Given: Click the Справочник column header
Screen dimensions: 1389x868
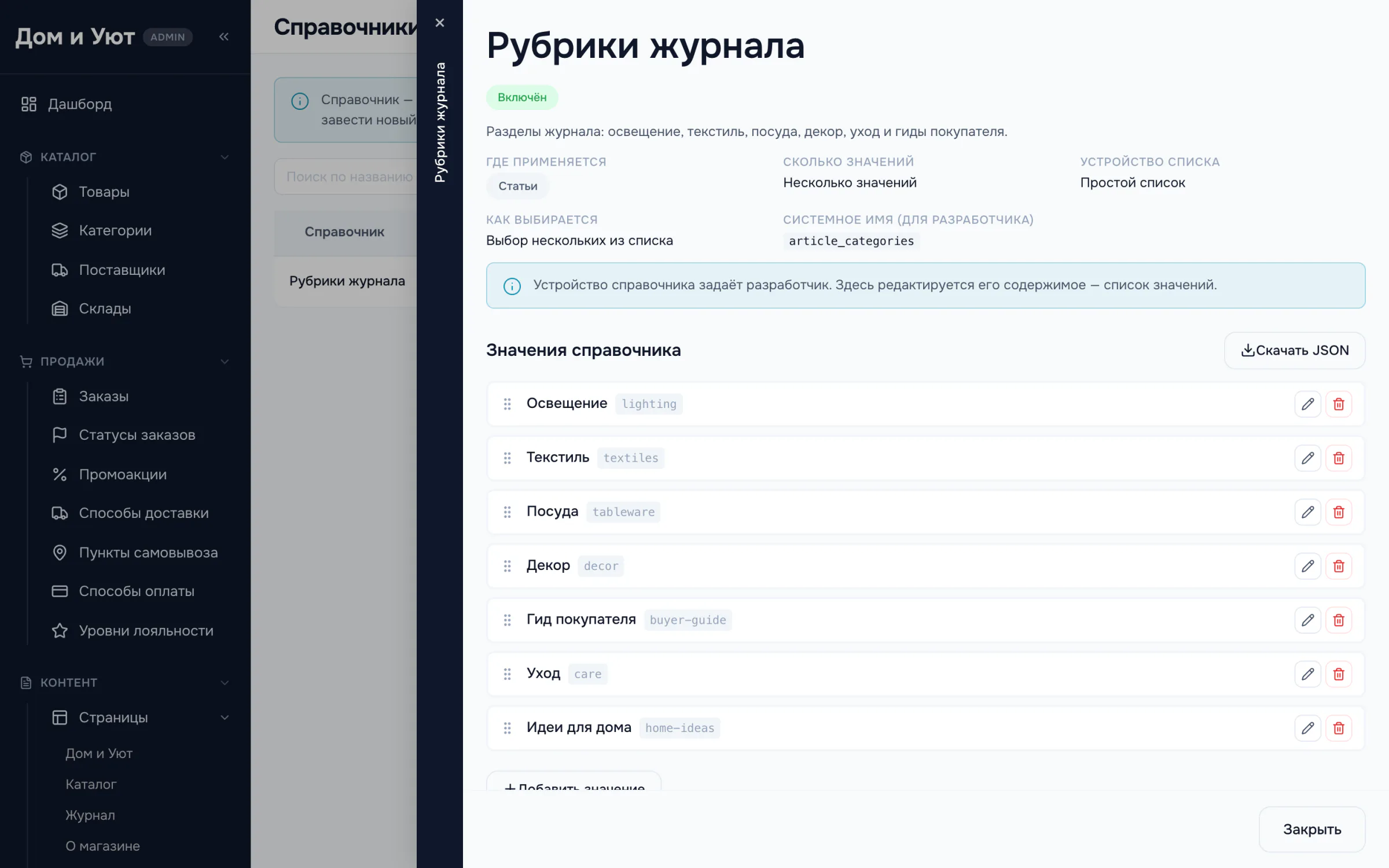Looking at the screenshot, I should tap(344, 232).
